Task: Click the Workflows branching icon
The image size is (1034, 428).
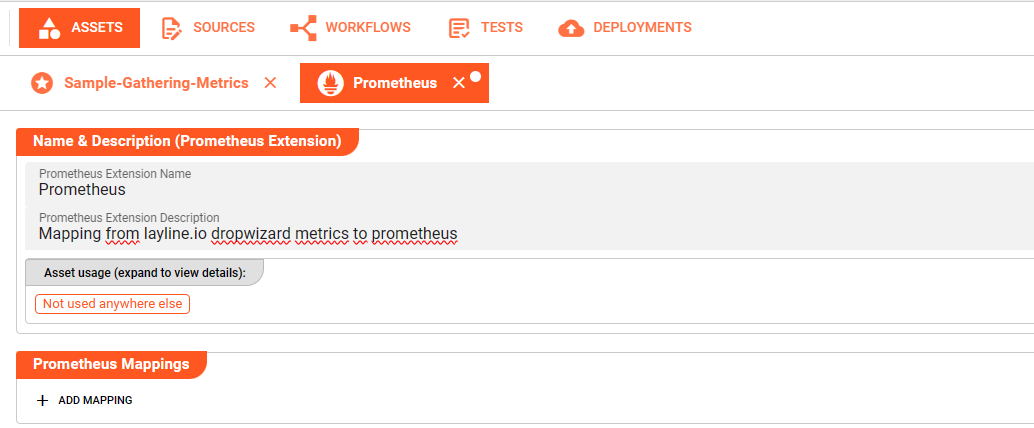Action: [303, 28]
